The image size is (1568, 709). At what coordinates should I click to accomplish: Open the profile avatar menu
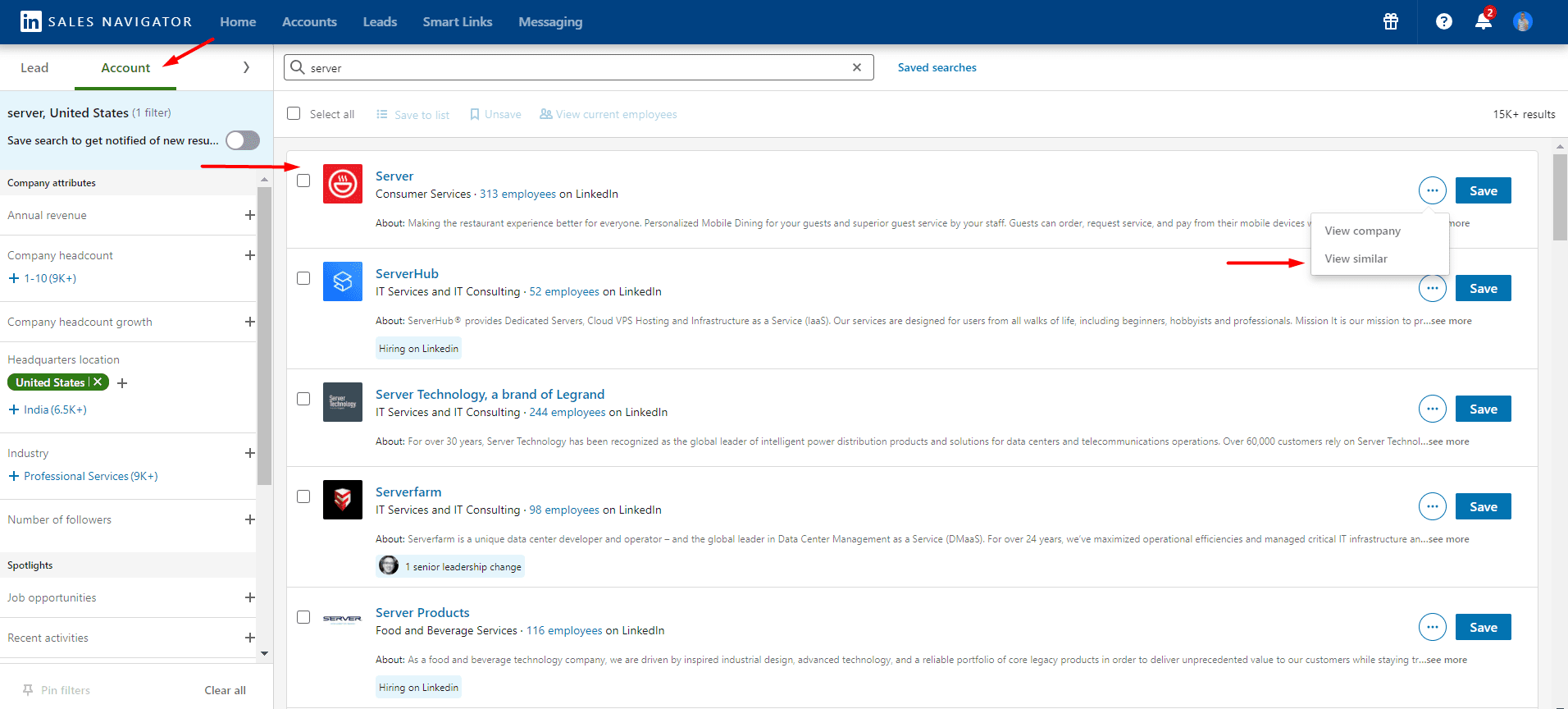[x=1523, y=21]
